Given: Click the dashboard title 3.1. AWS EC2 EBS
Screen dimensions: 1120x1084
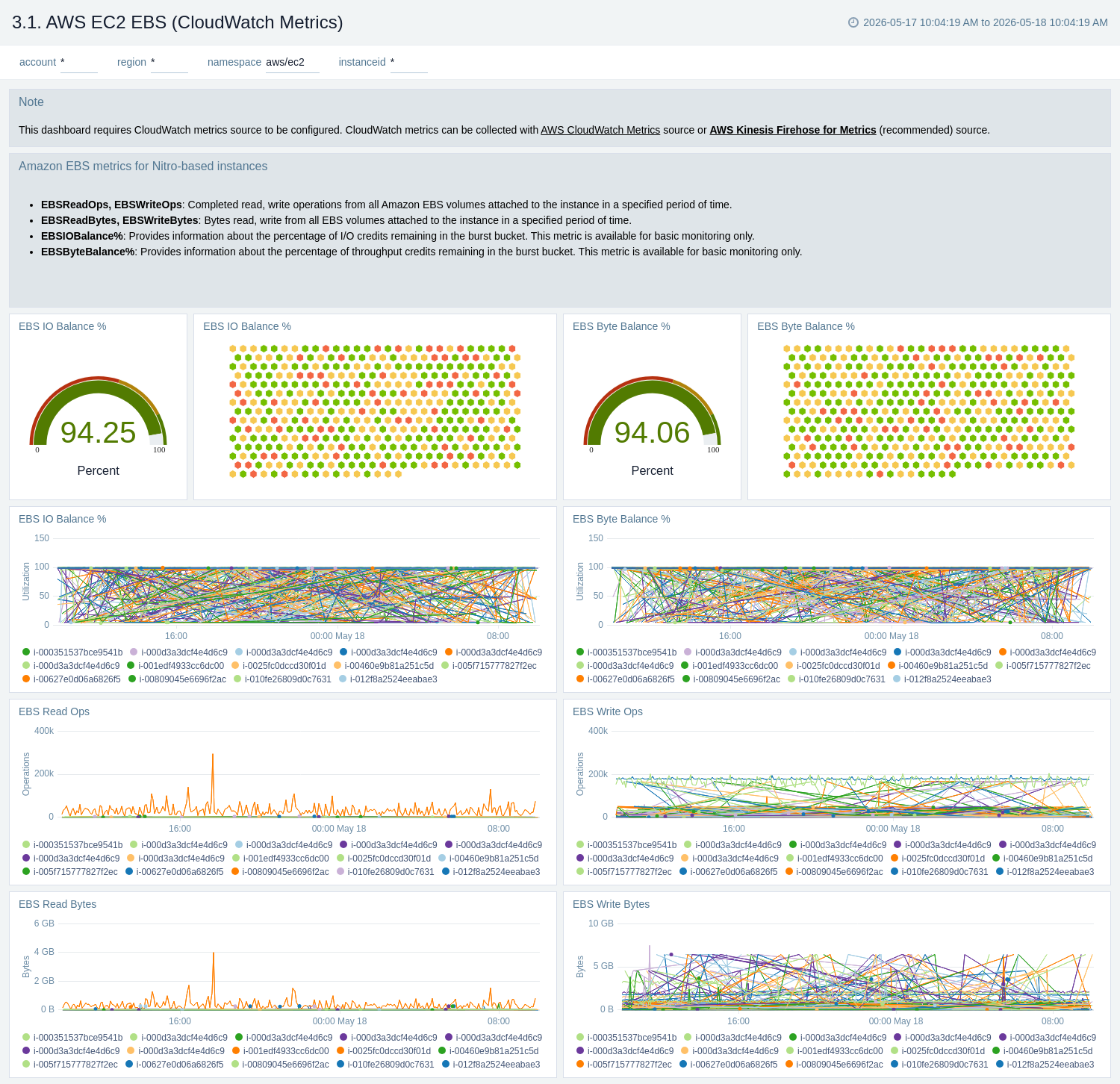Looking at the screenshot, I should click(178, 22).
